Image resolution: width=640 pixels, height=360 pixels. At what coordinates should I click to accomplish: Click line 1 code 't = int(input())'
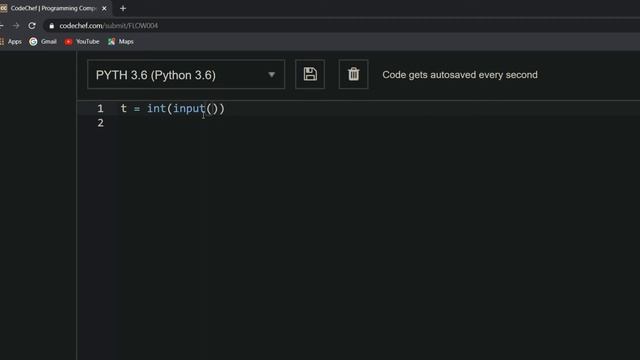(x=173, y=109)
